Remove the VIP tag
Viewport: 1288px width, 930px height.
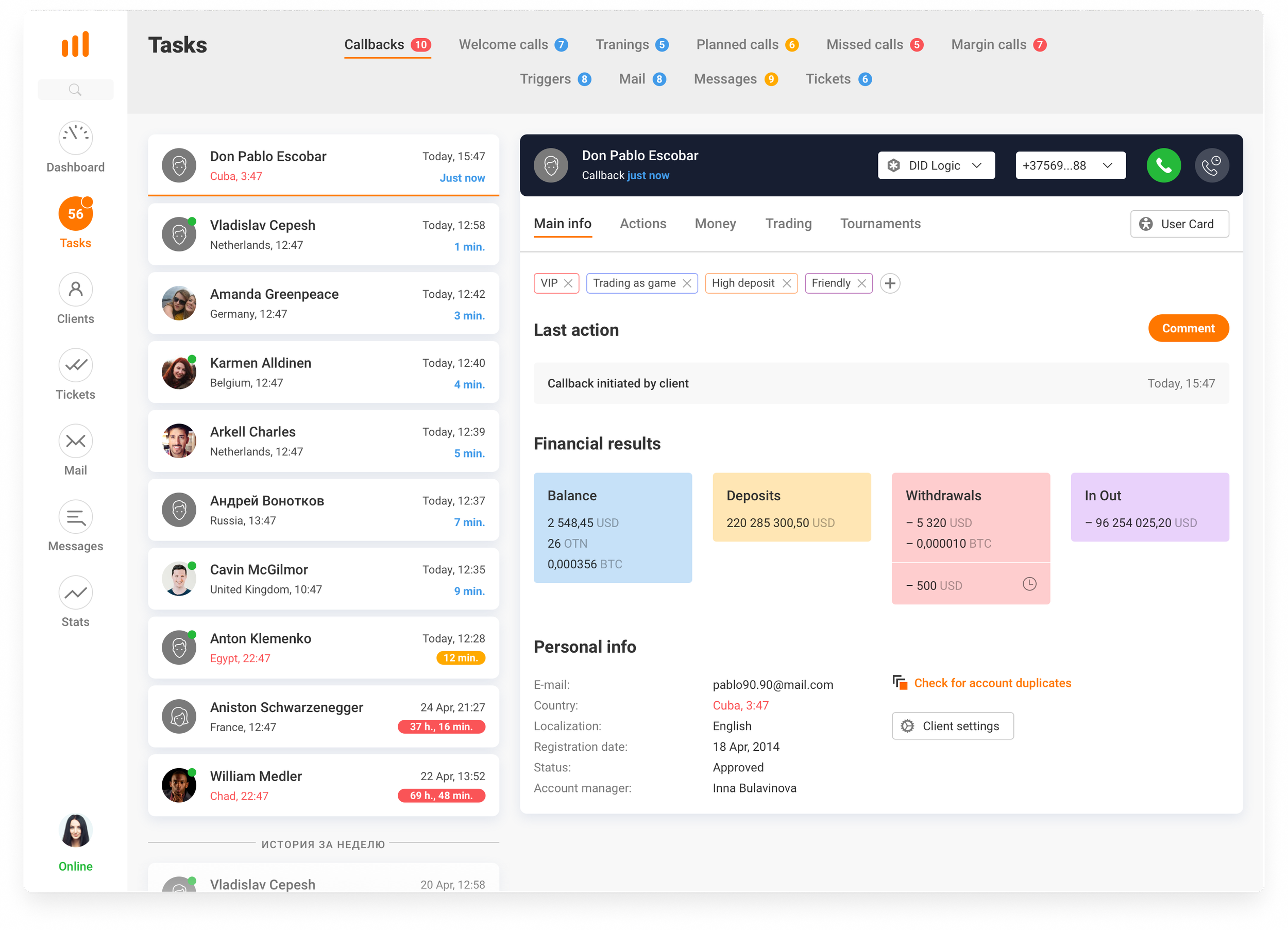point(568,283)
